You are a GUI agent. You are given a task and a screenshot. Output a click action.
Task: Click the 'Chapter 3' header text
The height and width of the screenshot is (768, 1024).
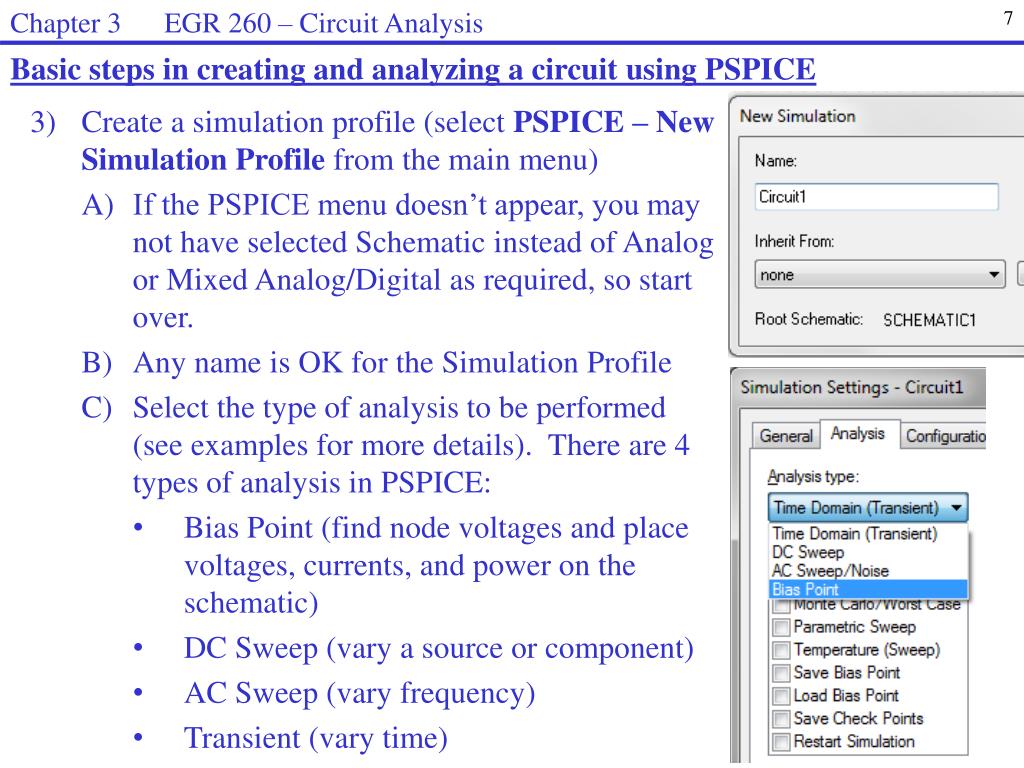pos(65,24)
